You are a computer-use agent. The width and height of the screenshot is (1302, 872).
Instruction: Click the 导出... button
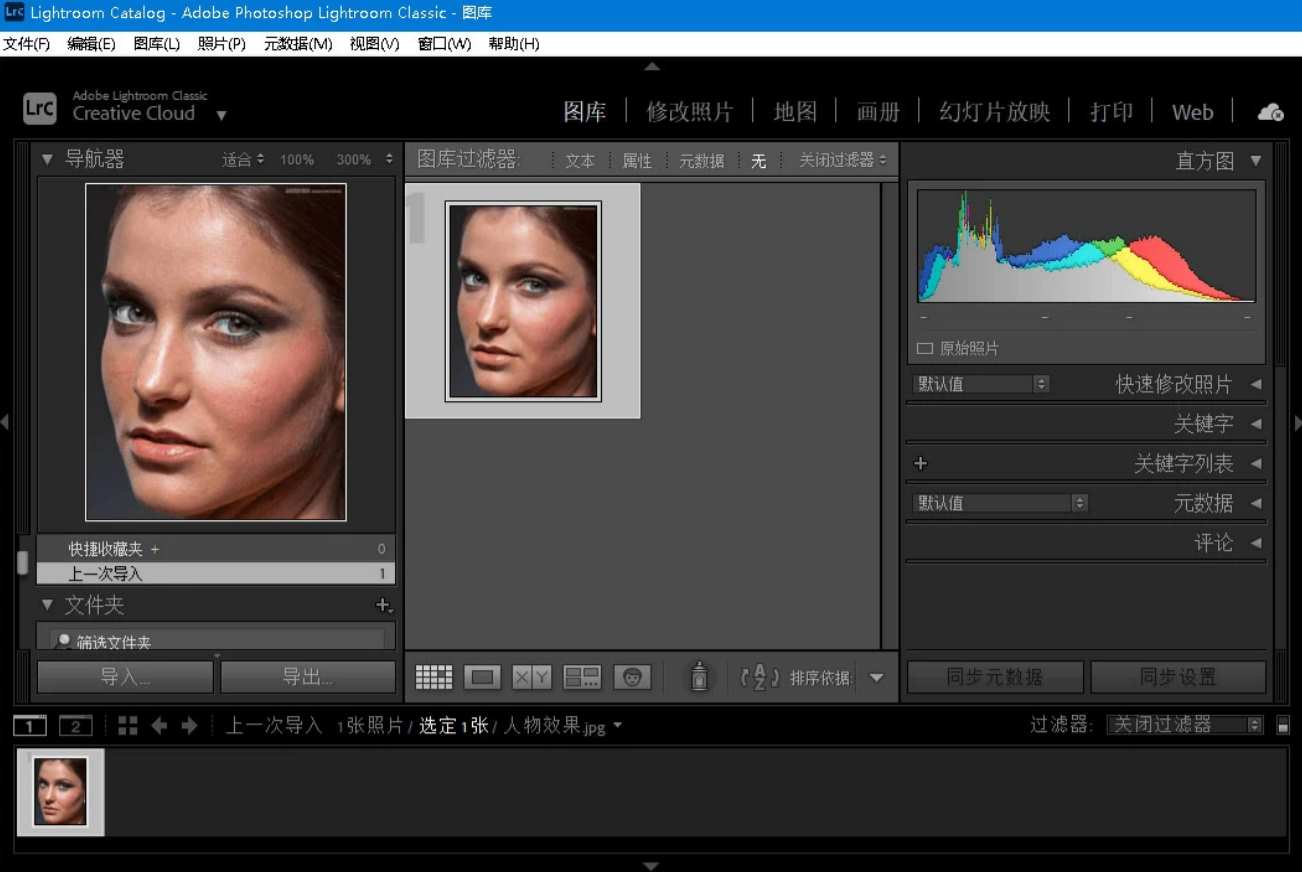click(307, 677)
